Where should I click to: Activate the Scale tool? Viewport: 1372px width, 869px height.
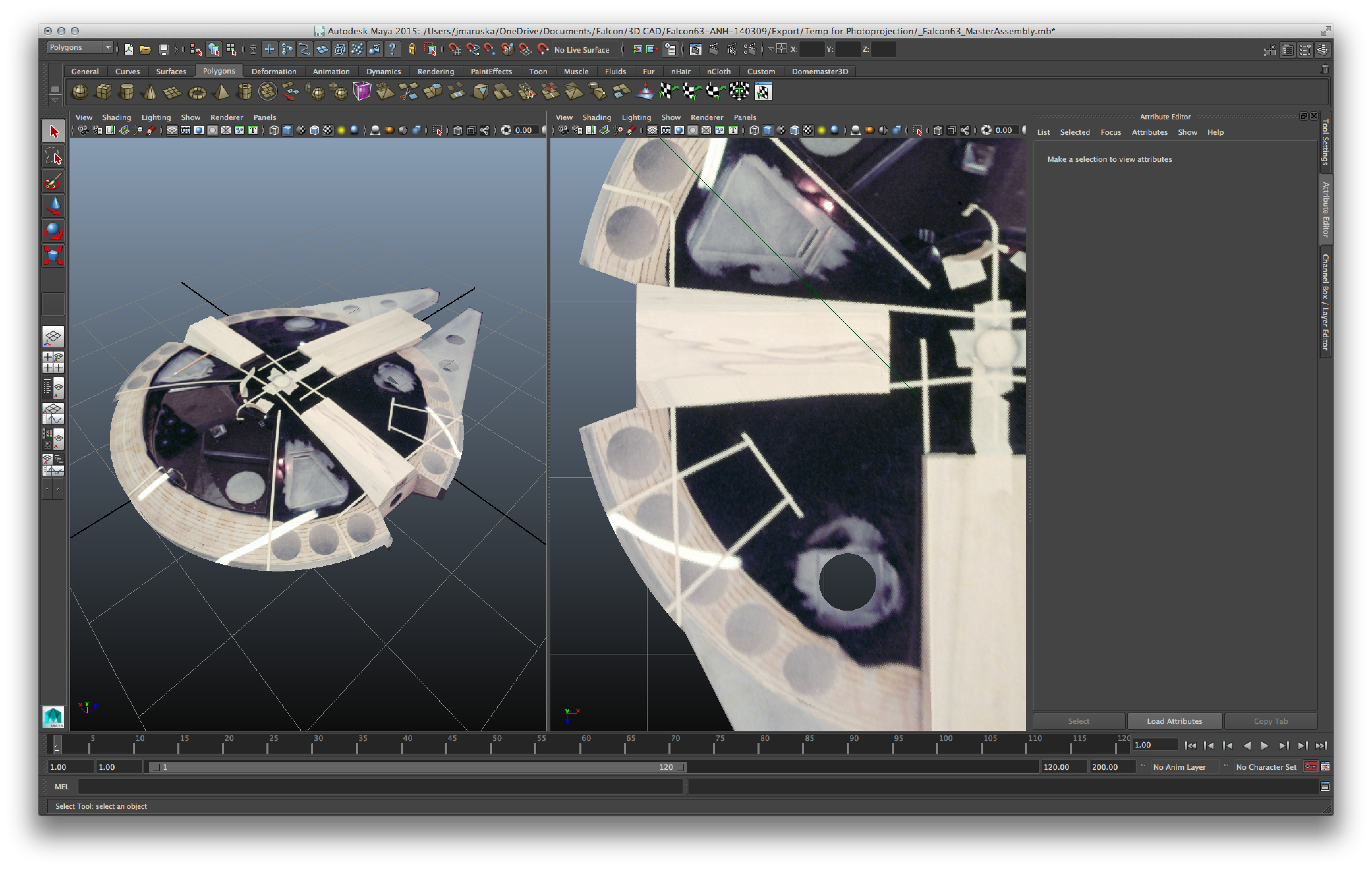coord(54,256)
